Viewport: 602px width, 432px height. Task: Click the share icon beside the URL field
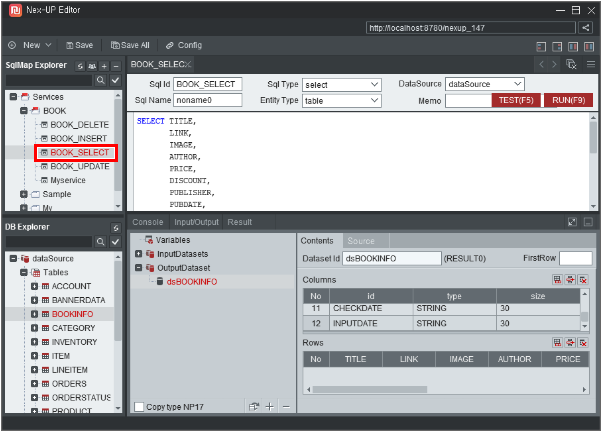[x=585, y=28]
